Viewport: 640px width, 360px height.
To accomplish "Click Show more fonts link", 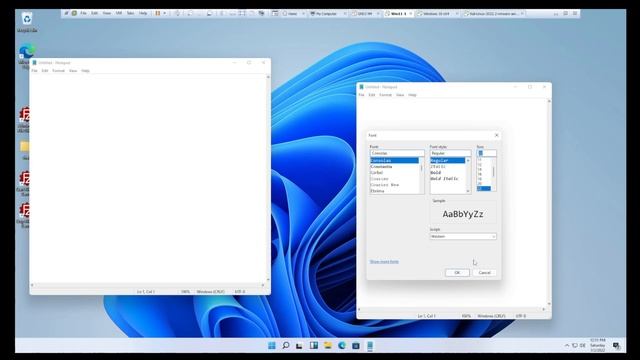I will point(384,262).
